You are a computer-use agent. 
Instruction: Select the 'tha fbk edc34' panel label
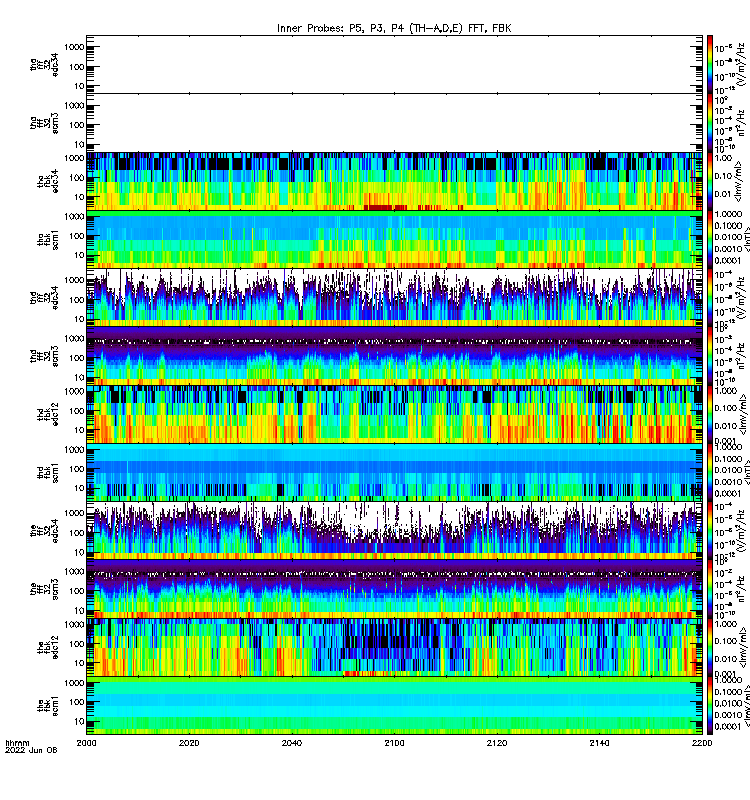pos(48,181)
